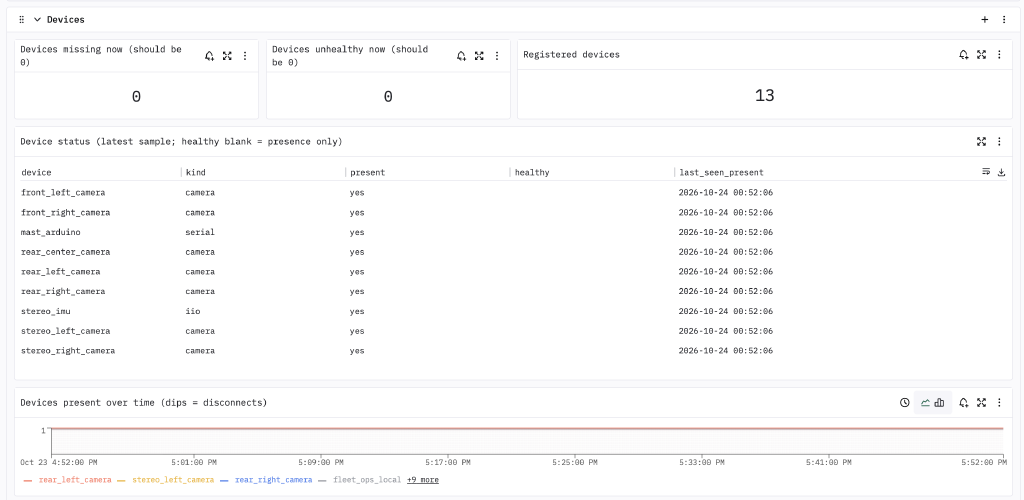The width and height of the screenshot is (1024, 500).
Task: Grab the Devices section drag handle
Action: pos(22,20)
